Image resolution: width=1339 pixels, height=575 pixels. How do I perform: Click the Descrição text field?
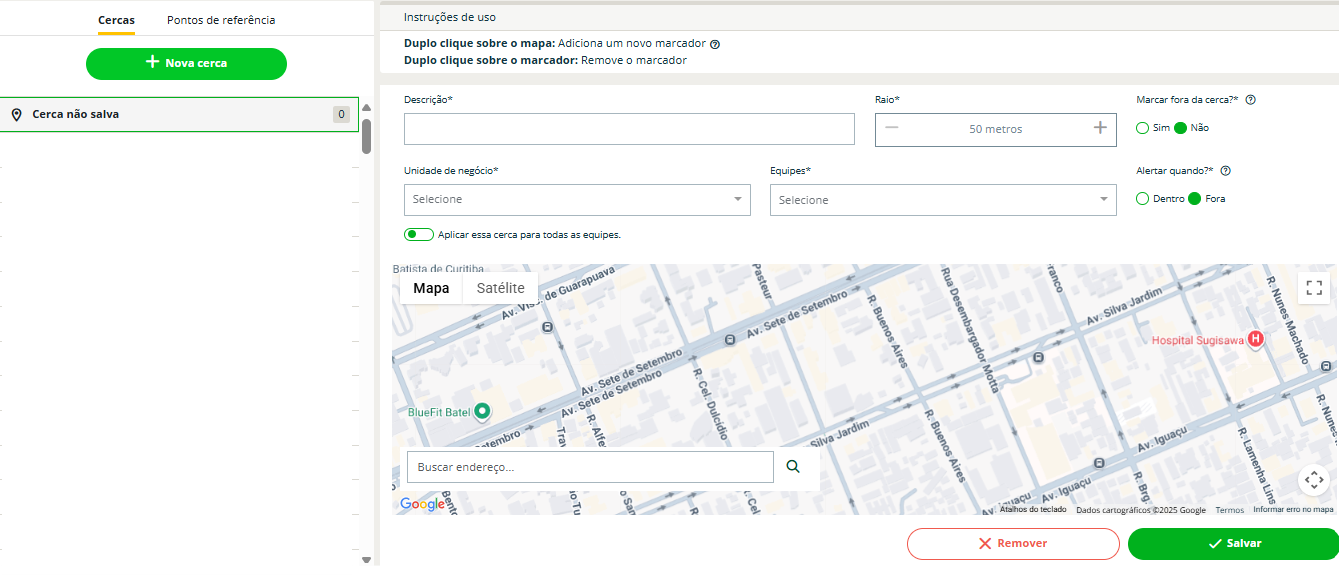[629, 129]
